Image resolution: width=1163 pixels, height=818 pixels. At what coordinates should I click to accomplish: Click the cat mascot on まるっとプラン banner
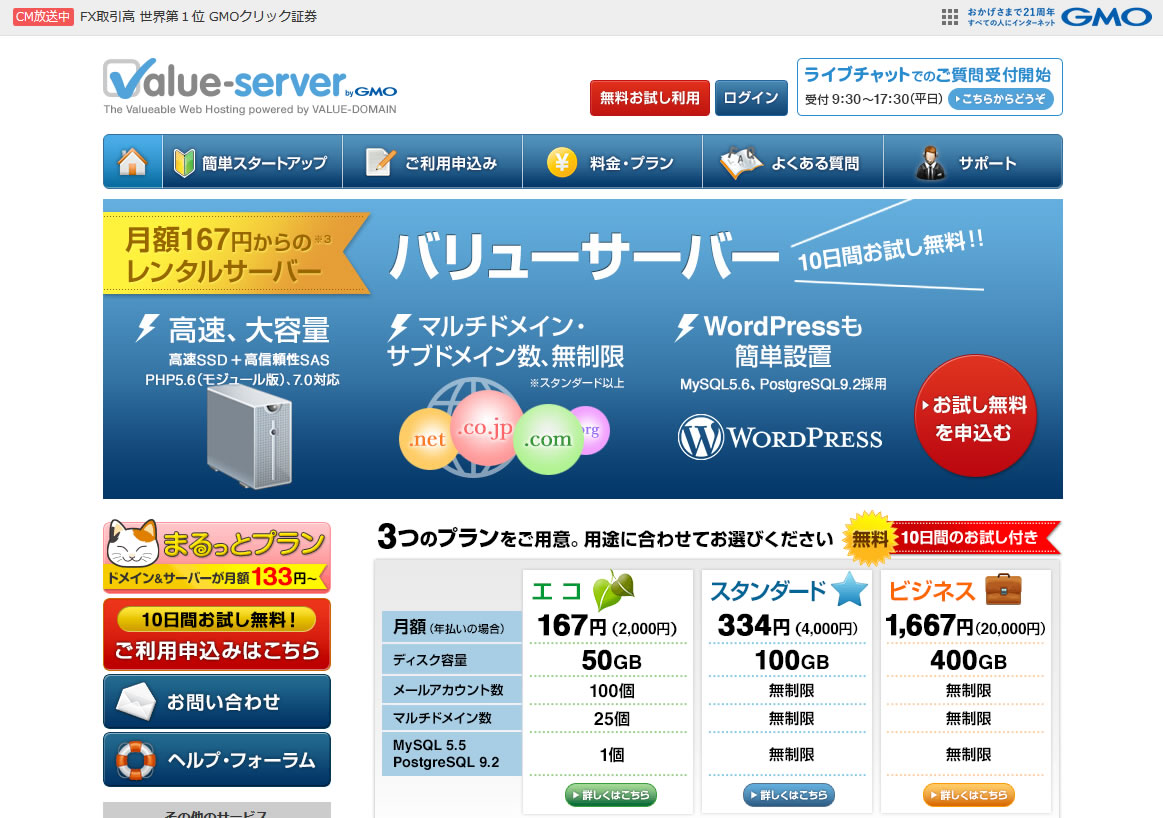click(x=132, y=544)
